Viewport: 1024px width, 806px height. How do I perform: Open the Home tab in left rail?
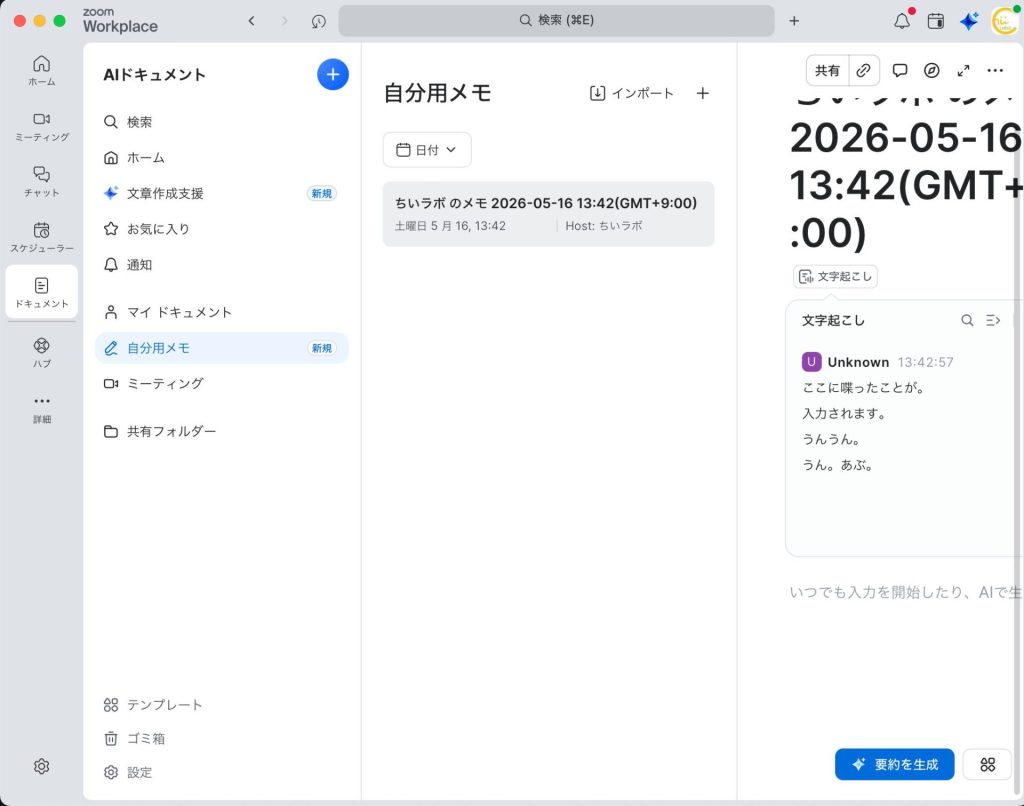[x=41, y=71]
